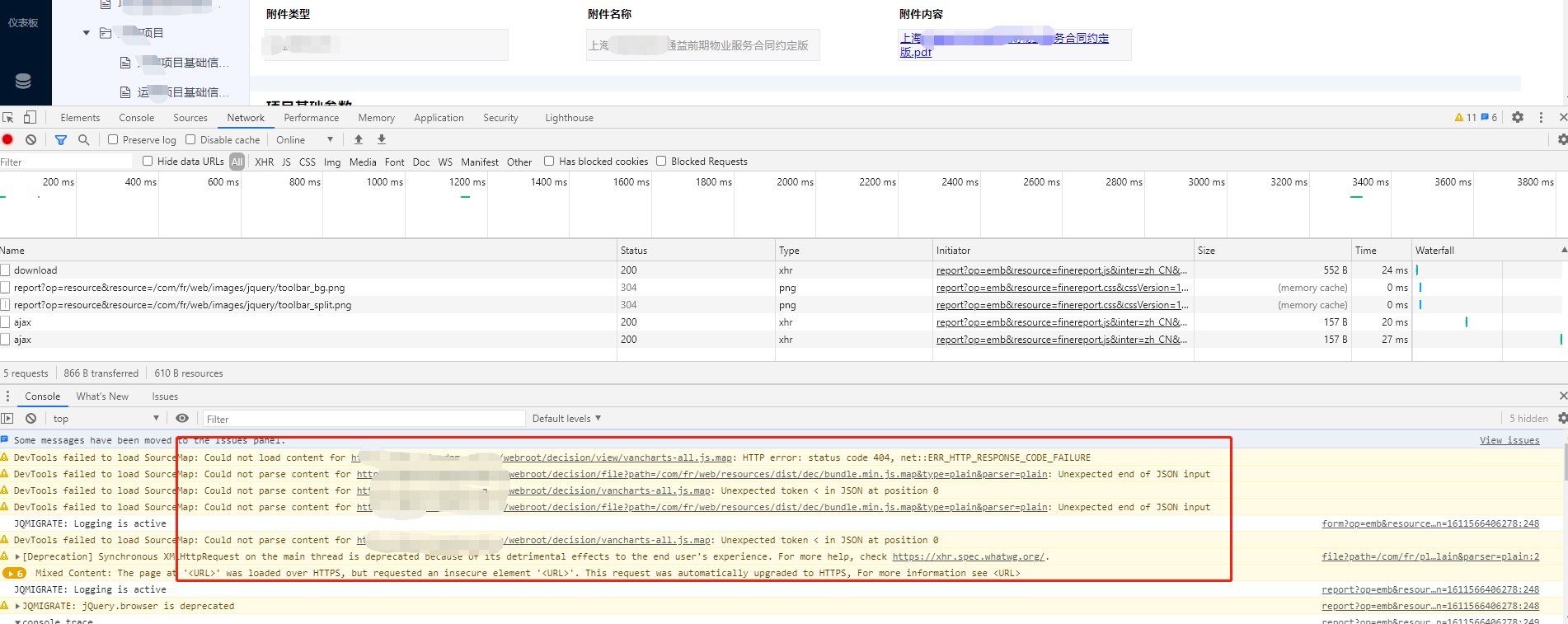Open the attachment PDF link
Viewport: 1568px width, 624px height.
point(1004,45)
